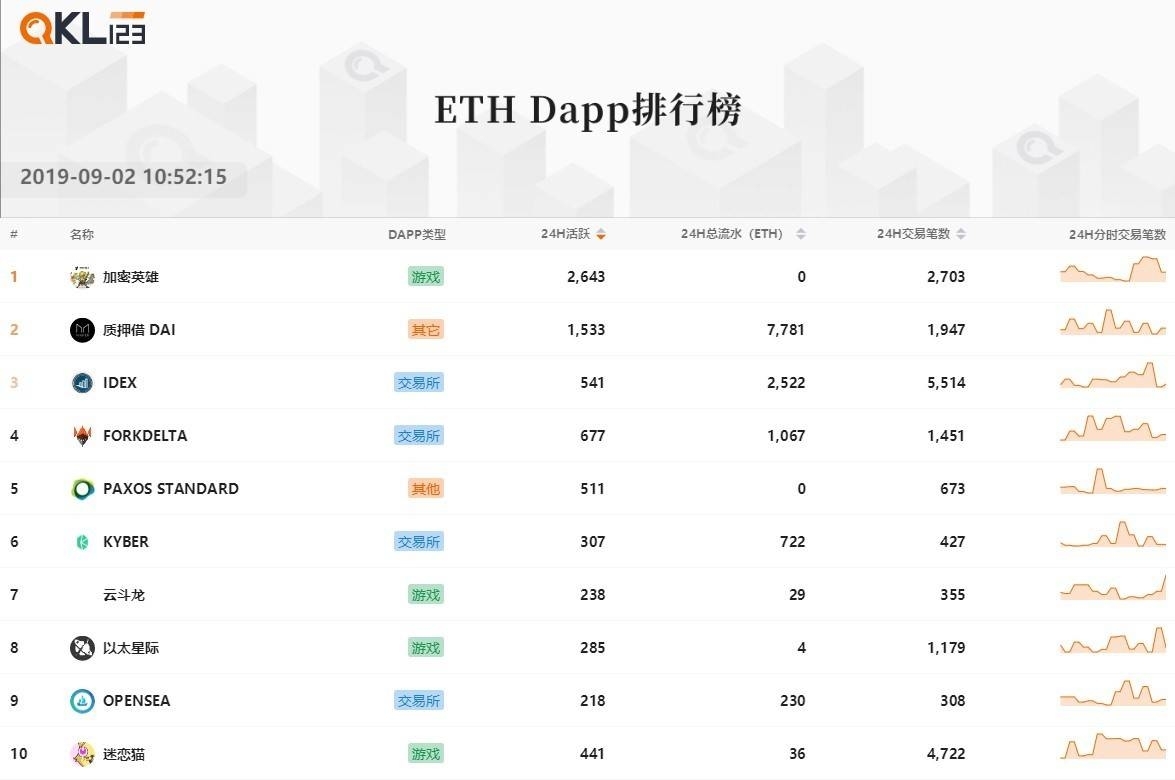This screenshot has width=1175, height=780.
Task: Select the 1,533 active value
Action: (x=586, y=330)
